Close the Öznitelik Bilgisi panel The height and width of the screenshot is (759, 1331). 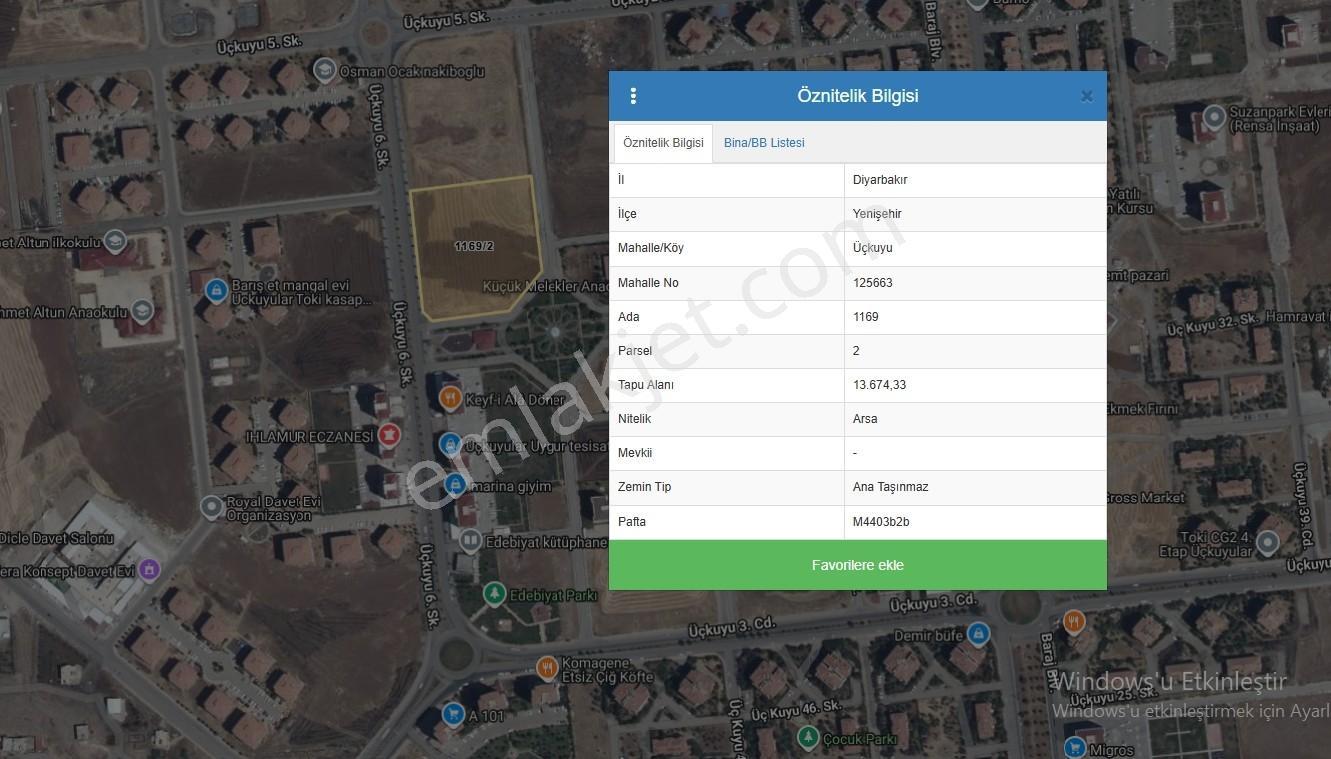click(1087, 97)
